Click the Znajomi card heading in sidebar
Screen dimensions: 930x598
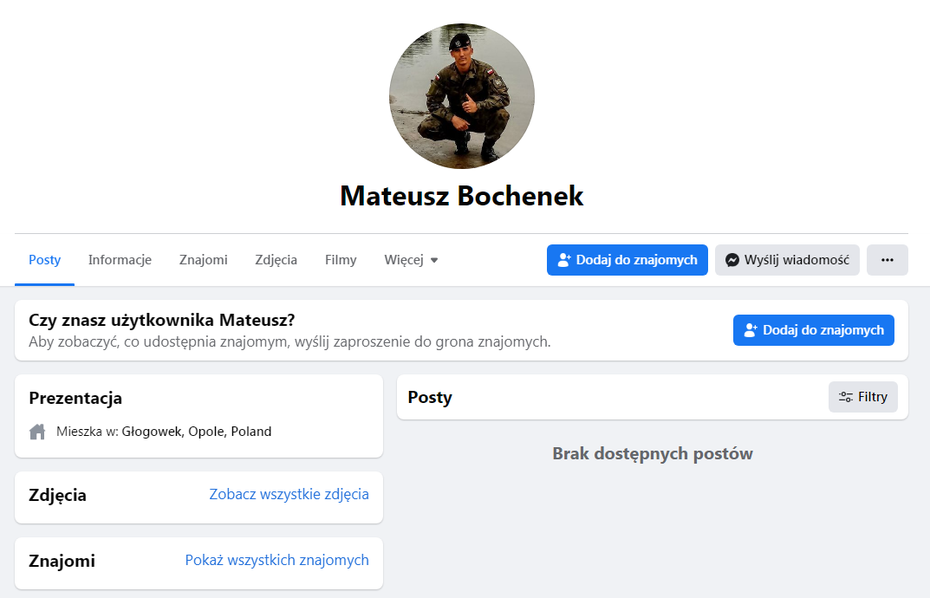pyautogui.click(x=62, y=561)
